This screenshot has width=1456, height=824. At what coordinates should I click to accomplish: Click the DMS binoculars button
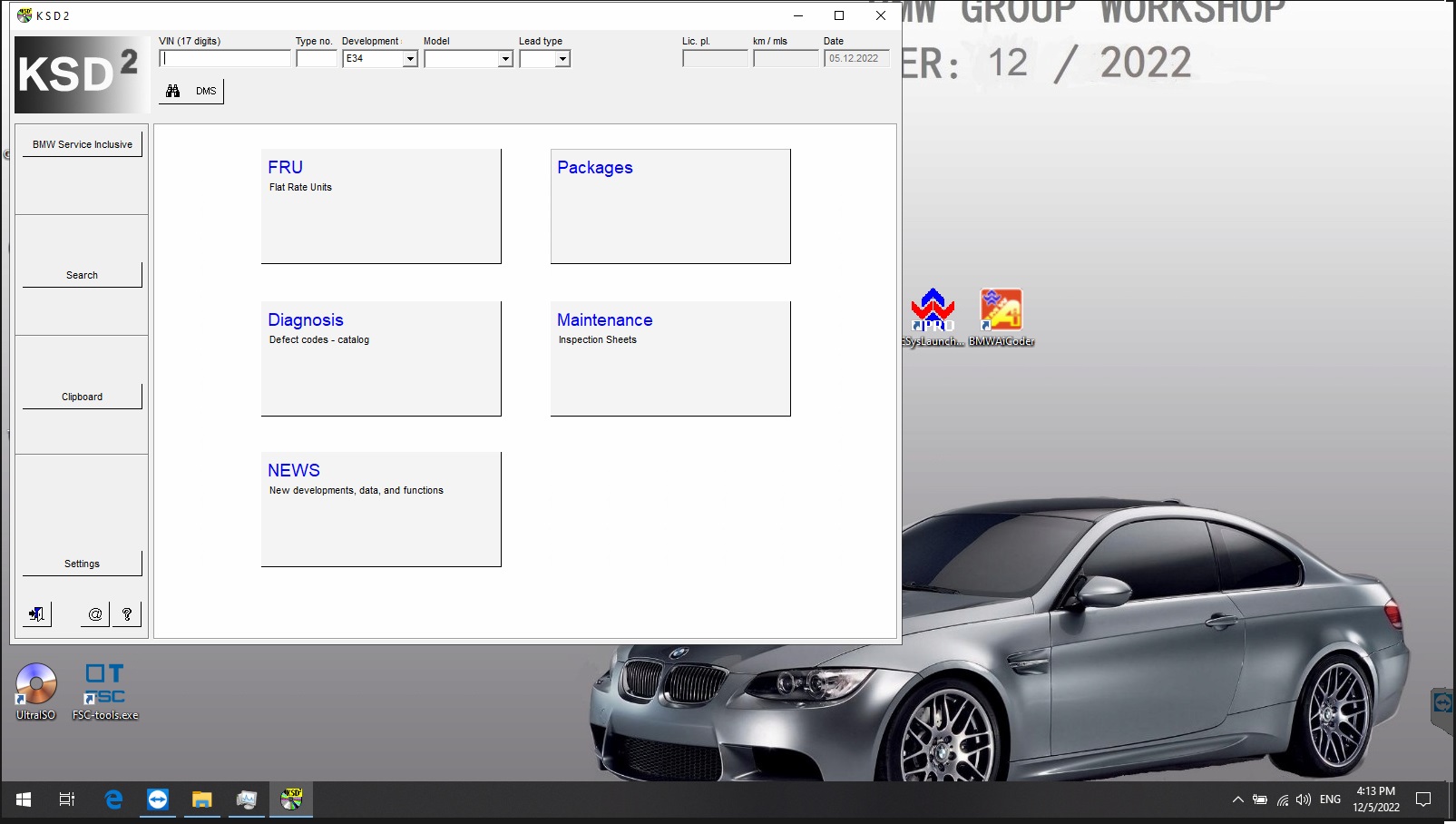191,91
